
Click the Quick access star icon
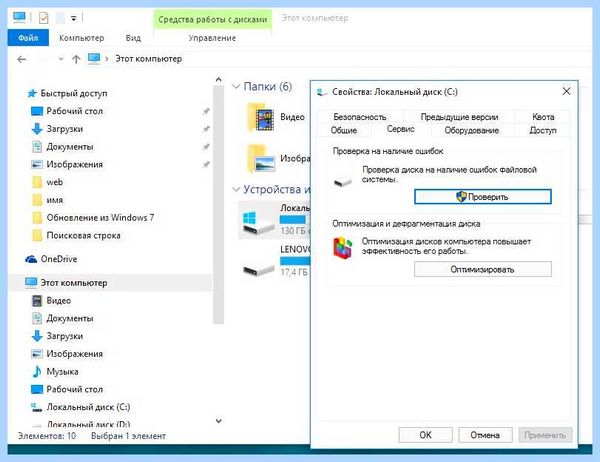point(32,93)
